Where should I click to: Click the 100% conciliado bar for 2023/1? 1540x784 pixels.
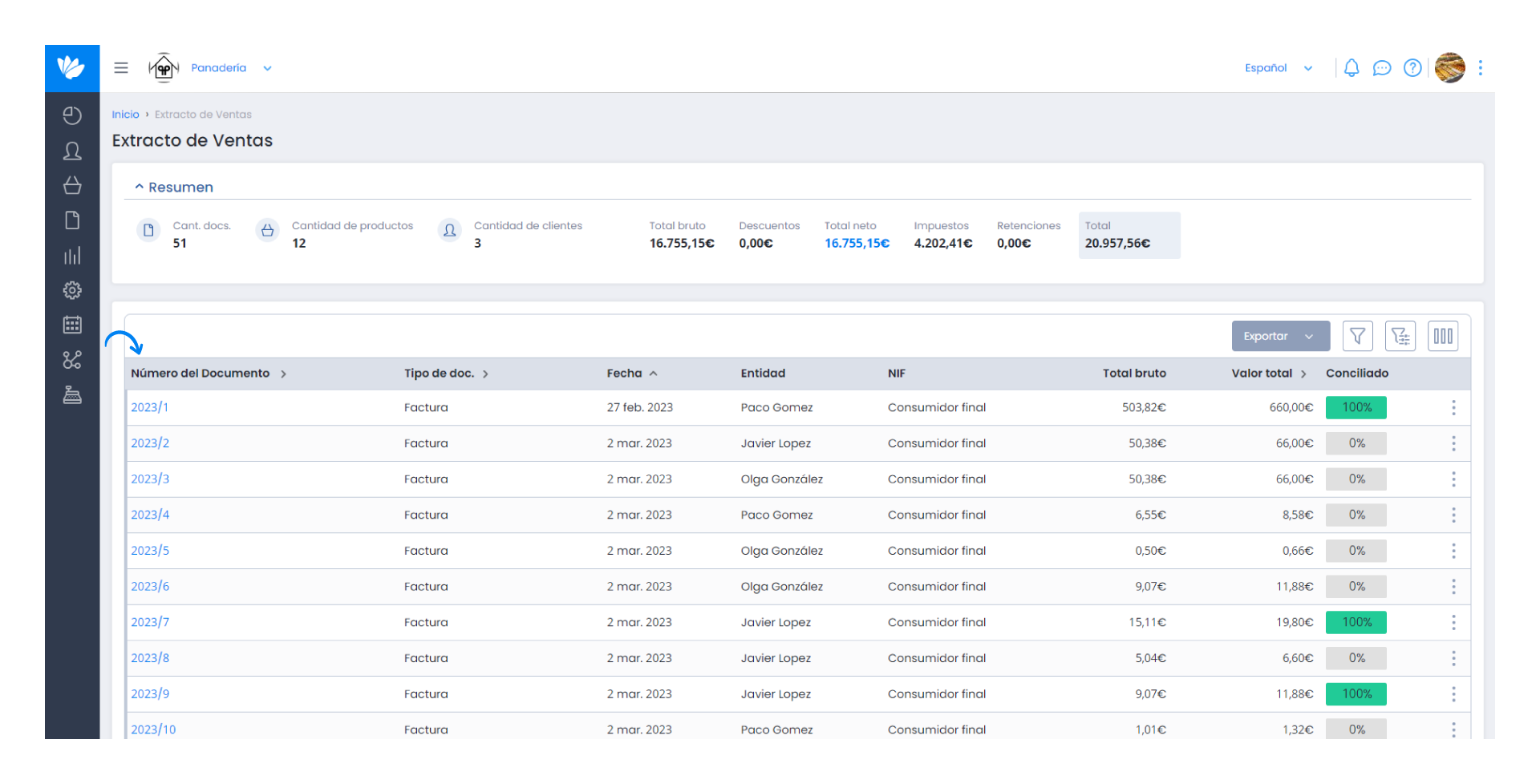(1356, 407)
